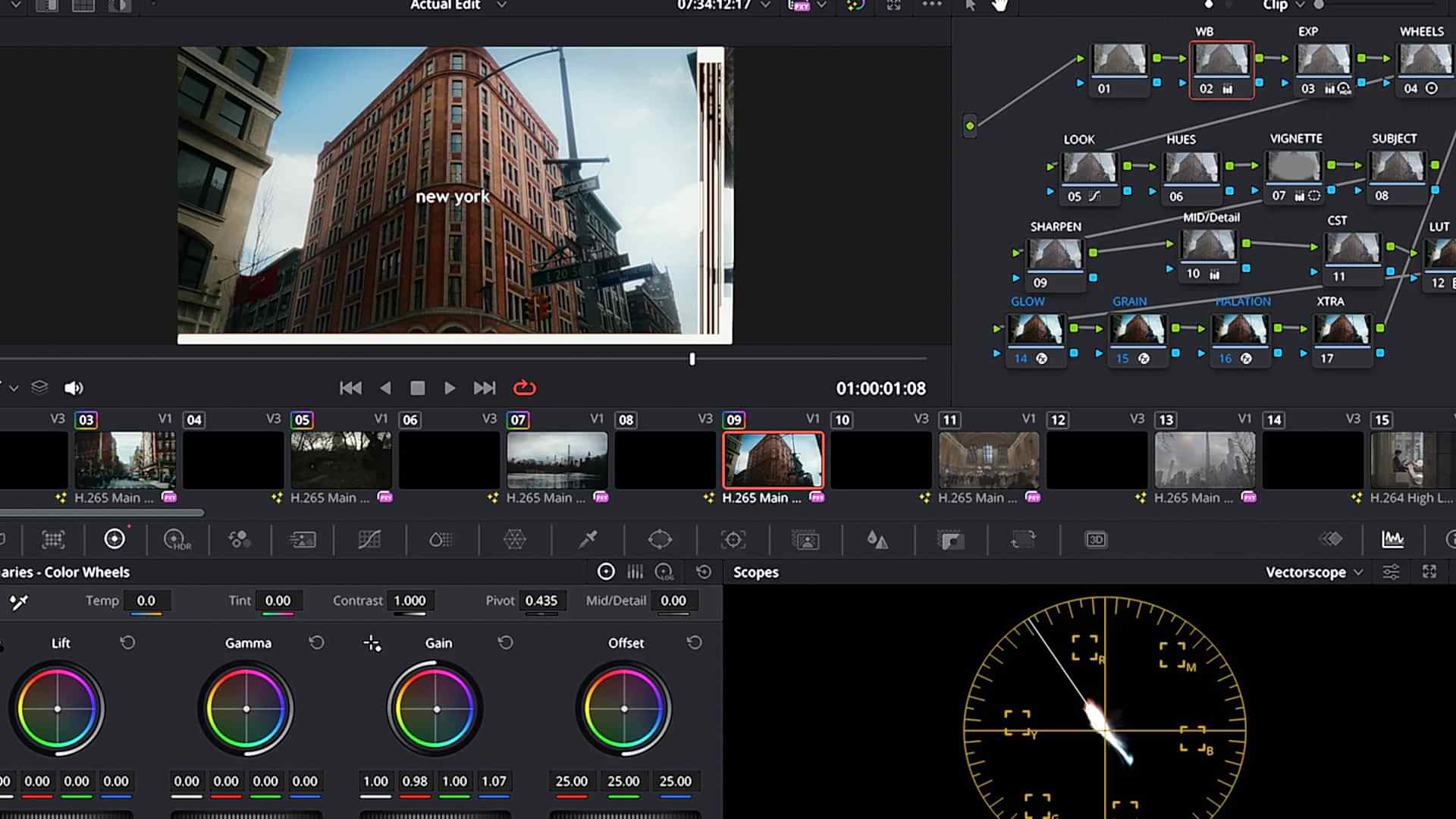This screenshot has width=1456, height=819.
Task: Jump to the first frame
Action: 350,388
